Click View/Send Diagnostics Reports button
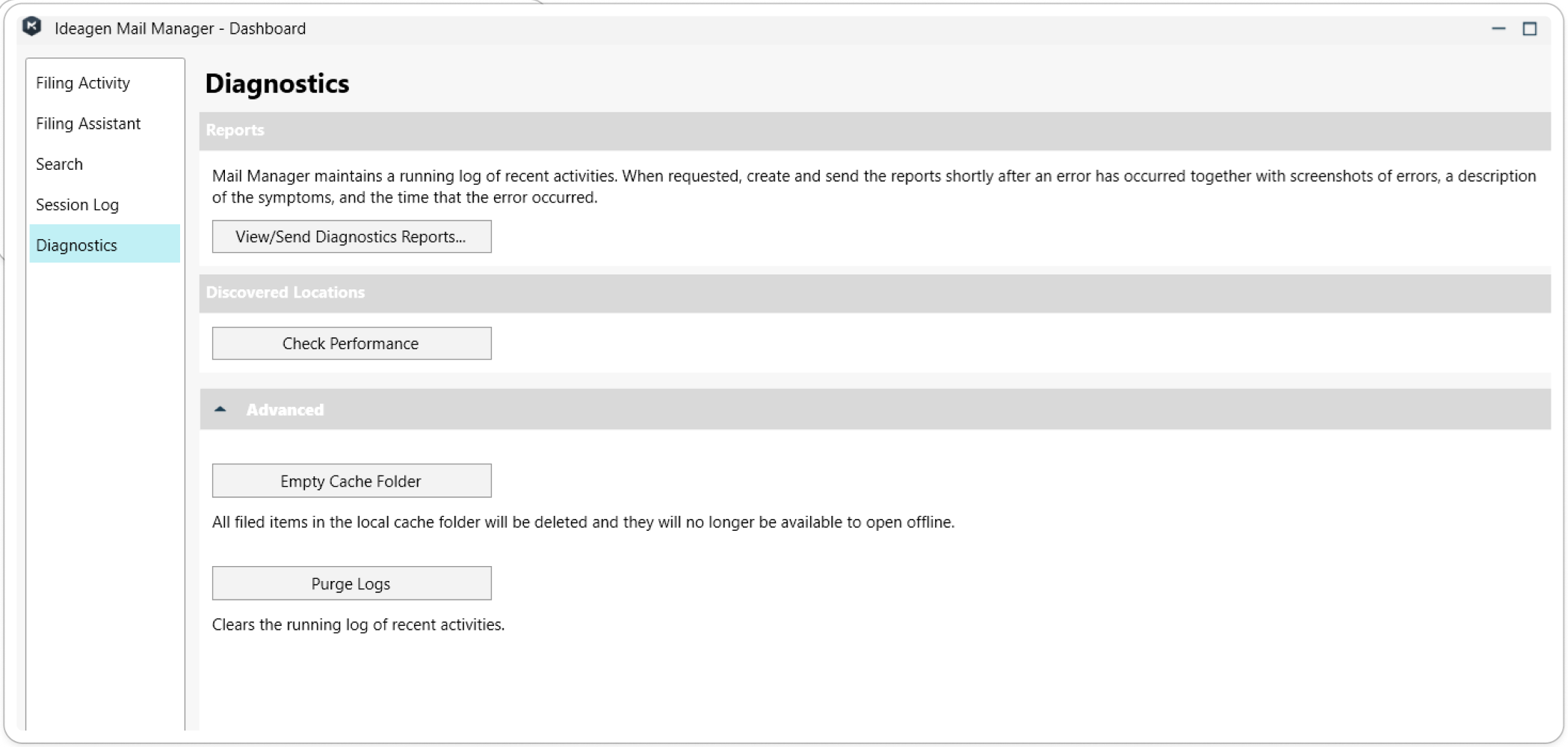1568x747 pixels. tap(351, 236)
